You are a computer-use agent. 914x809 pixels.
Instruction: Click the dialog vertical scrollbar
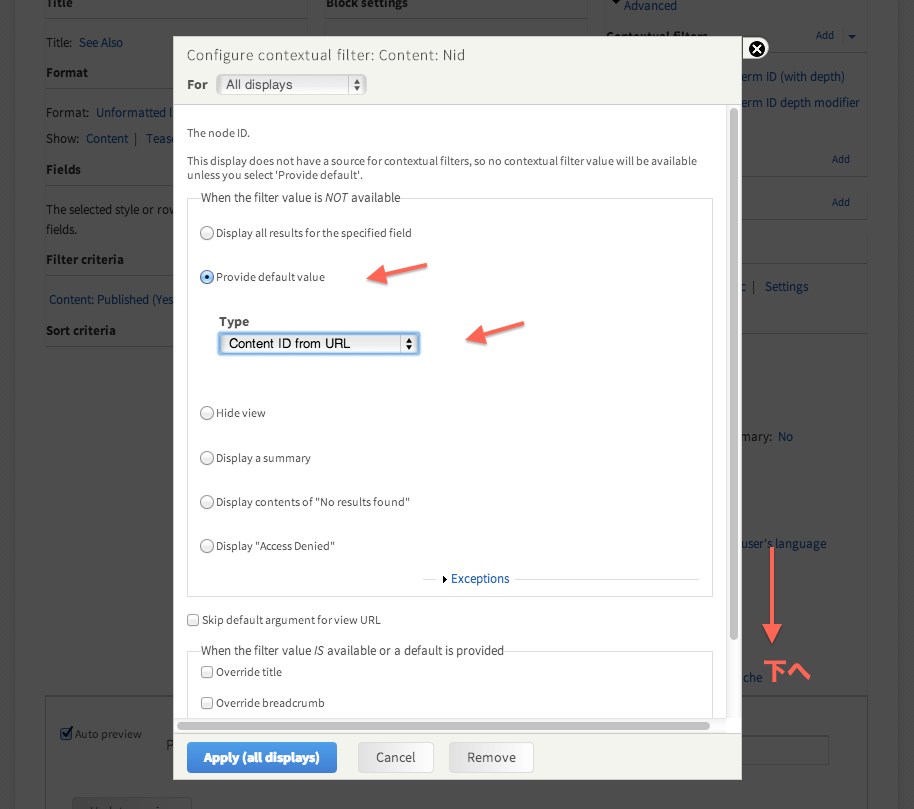click(x=734, y=373)
